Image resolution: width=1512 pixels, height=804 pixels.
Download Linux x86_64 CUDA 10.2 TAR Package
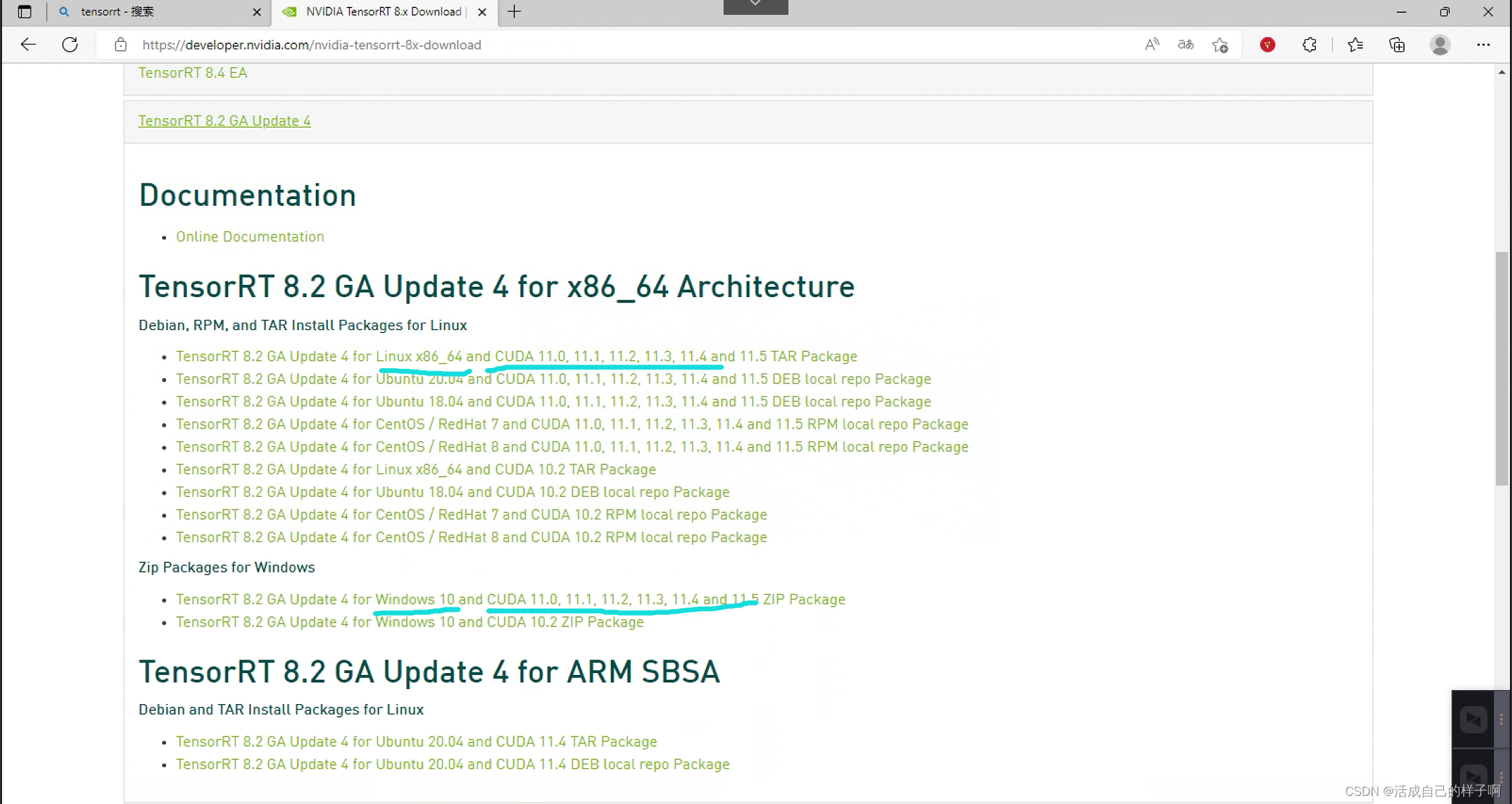(416, 470)
